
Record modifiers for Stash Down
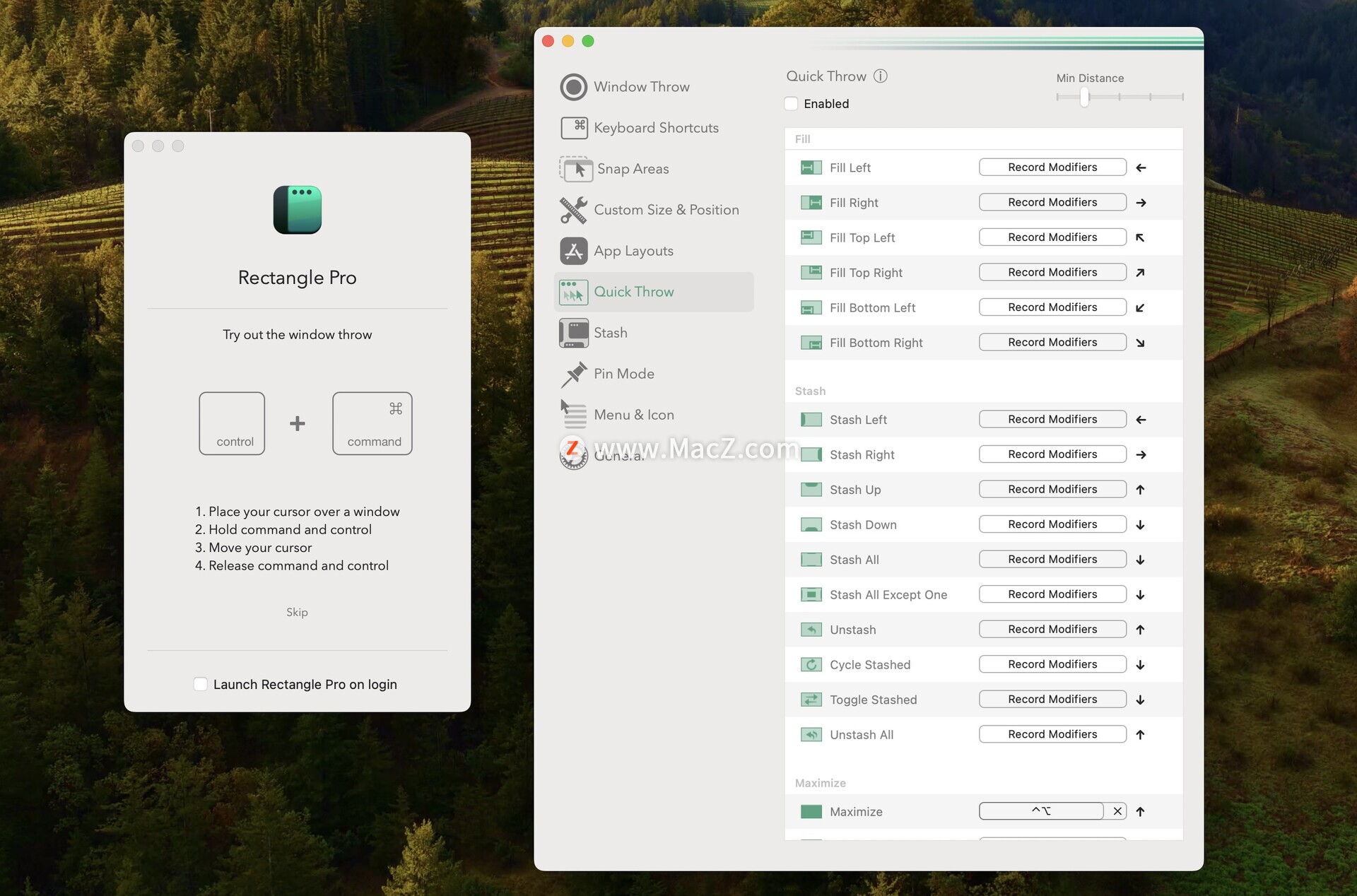pyautogui.click(x=1052, y=524)
